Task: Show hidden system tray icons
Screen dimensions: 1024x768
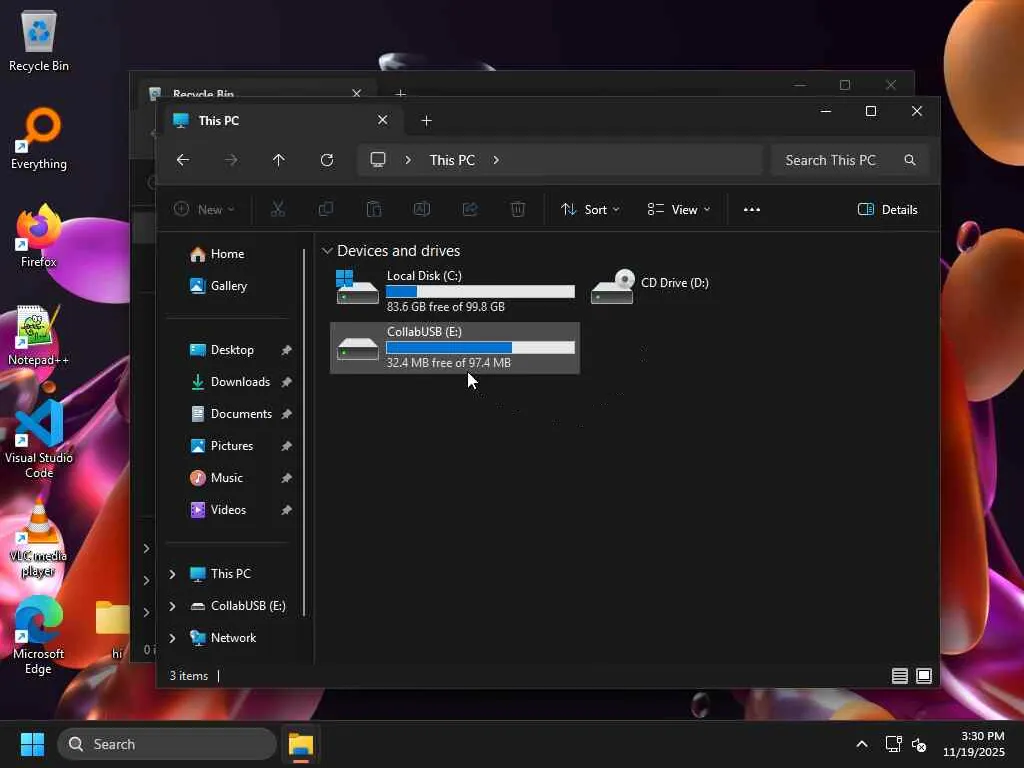Action: coord(862,744)
